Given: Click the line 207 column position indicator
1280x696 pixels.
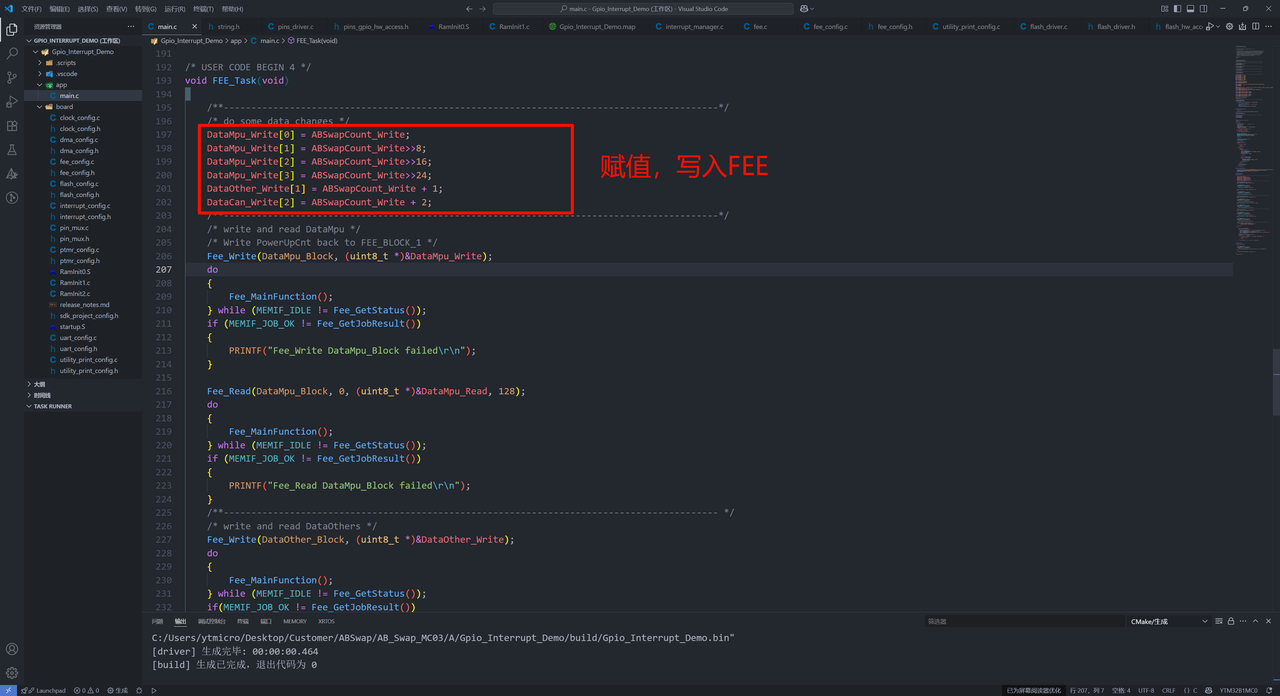Looking at the screenshot, I should click(1085, 690).
